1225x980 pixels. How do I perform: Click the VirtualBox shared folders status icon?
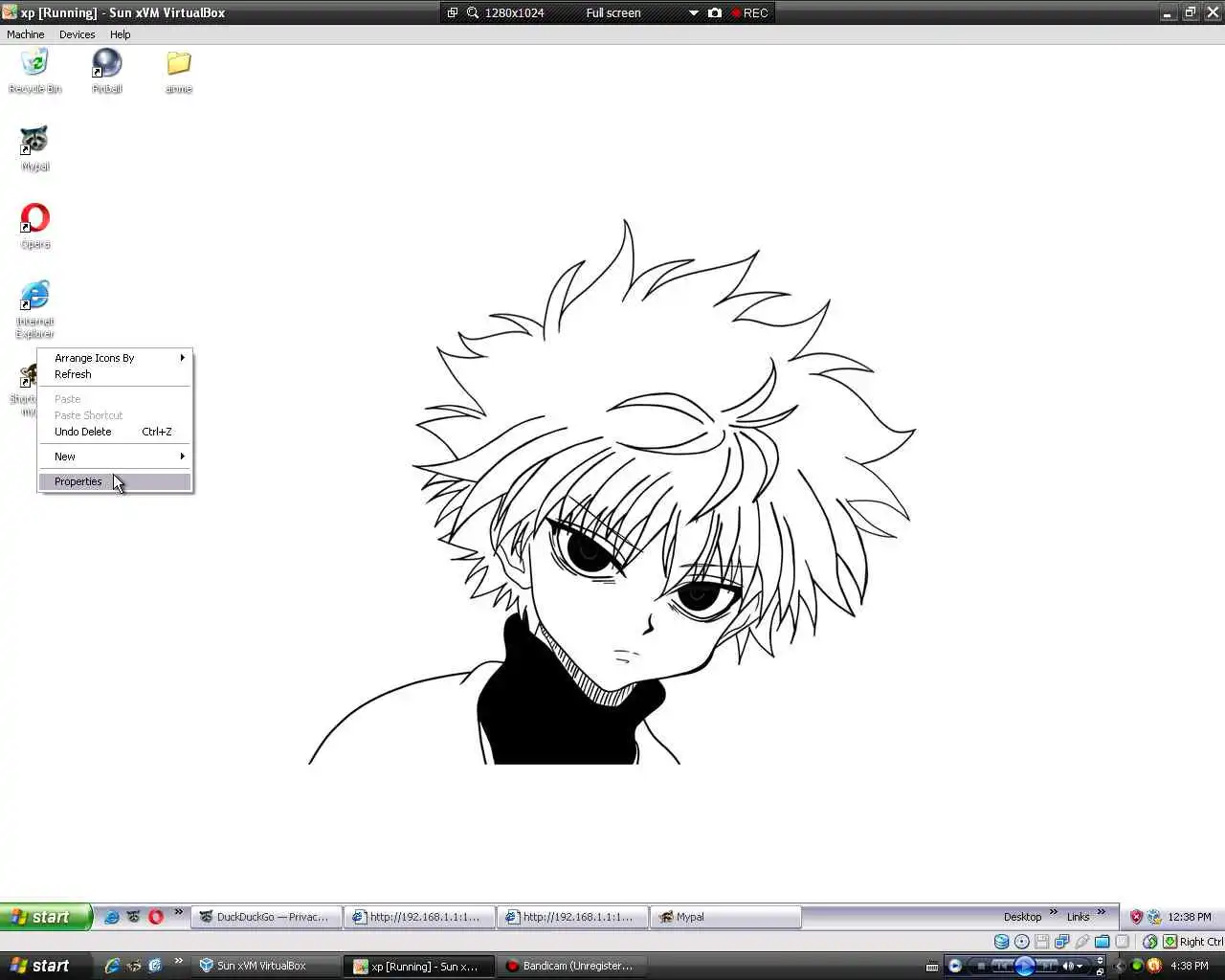coord(1102,942)
